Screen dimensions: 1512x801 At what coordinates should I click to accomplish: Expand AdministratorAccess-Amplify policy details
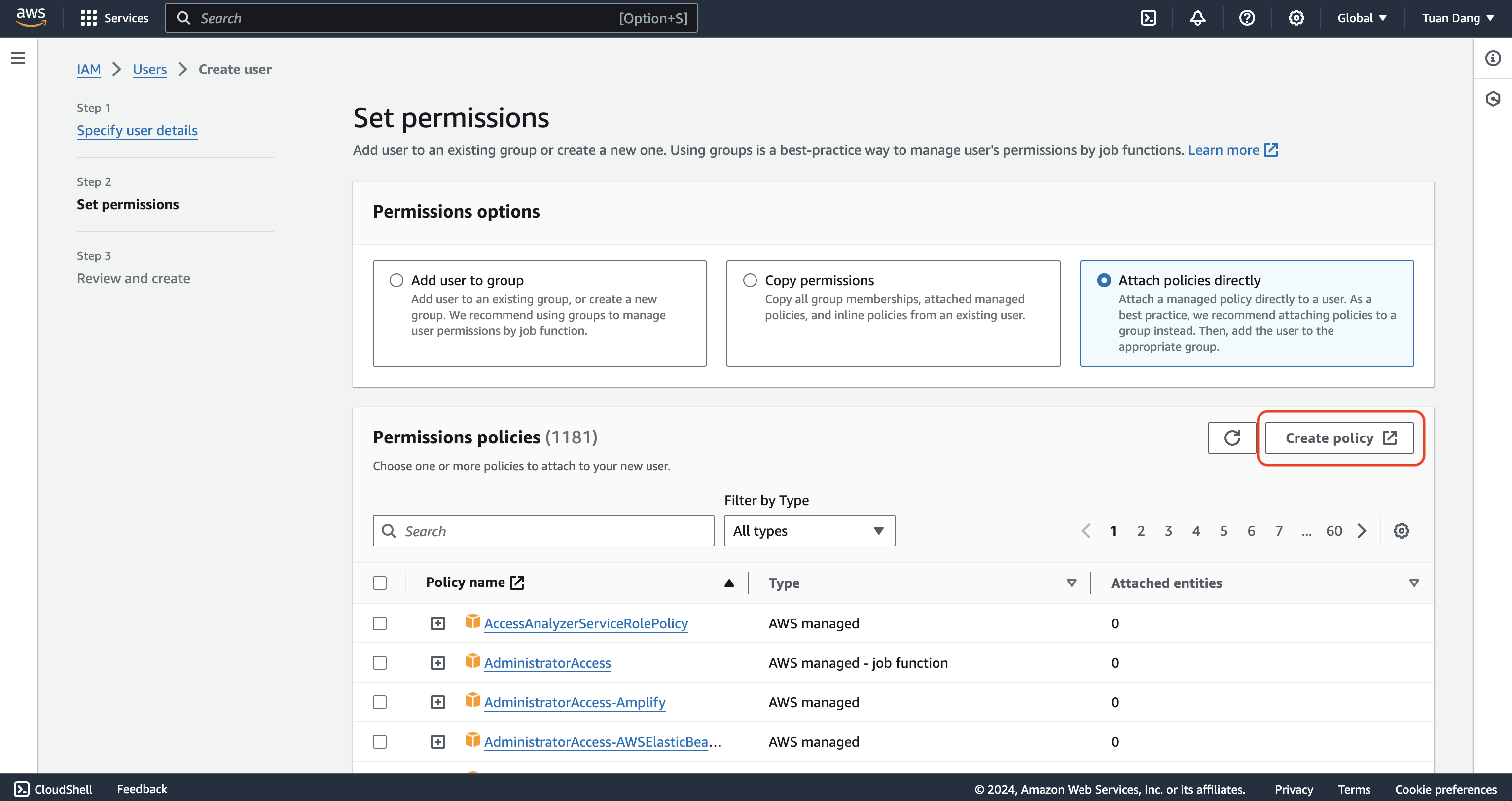pos(438,702)
